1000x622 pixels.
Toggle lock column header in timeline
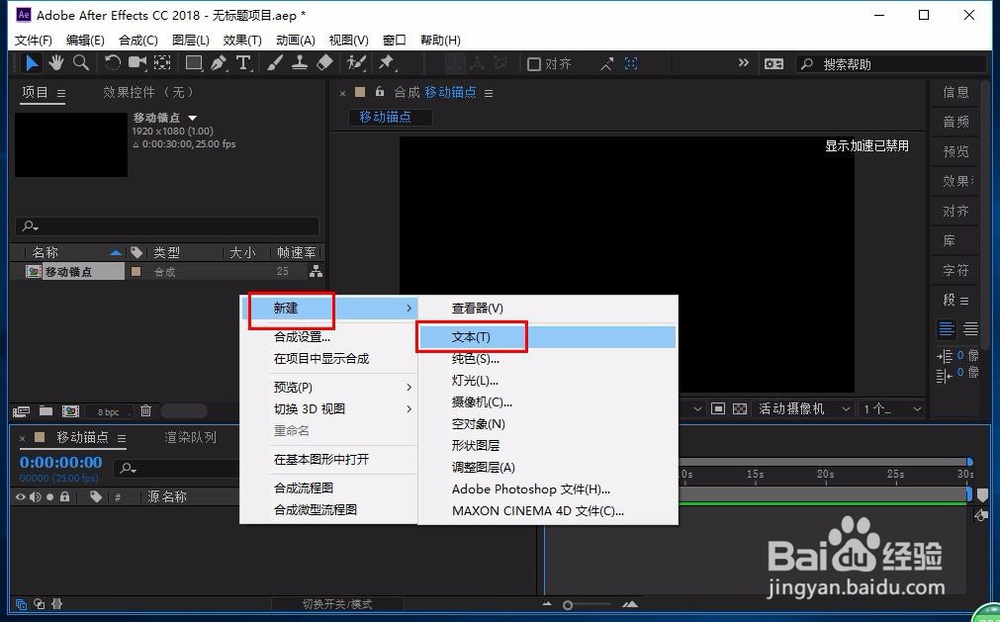click(64, 496)
